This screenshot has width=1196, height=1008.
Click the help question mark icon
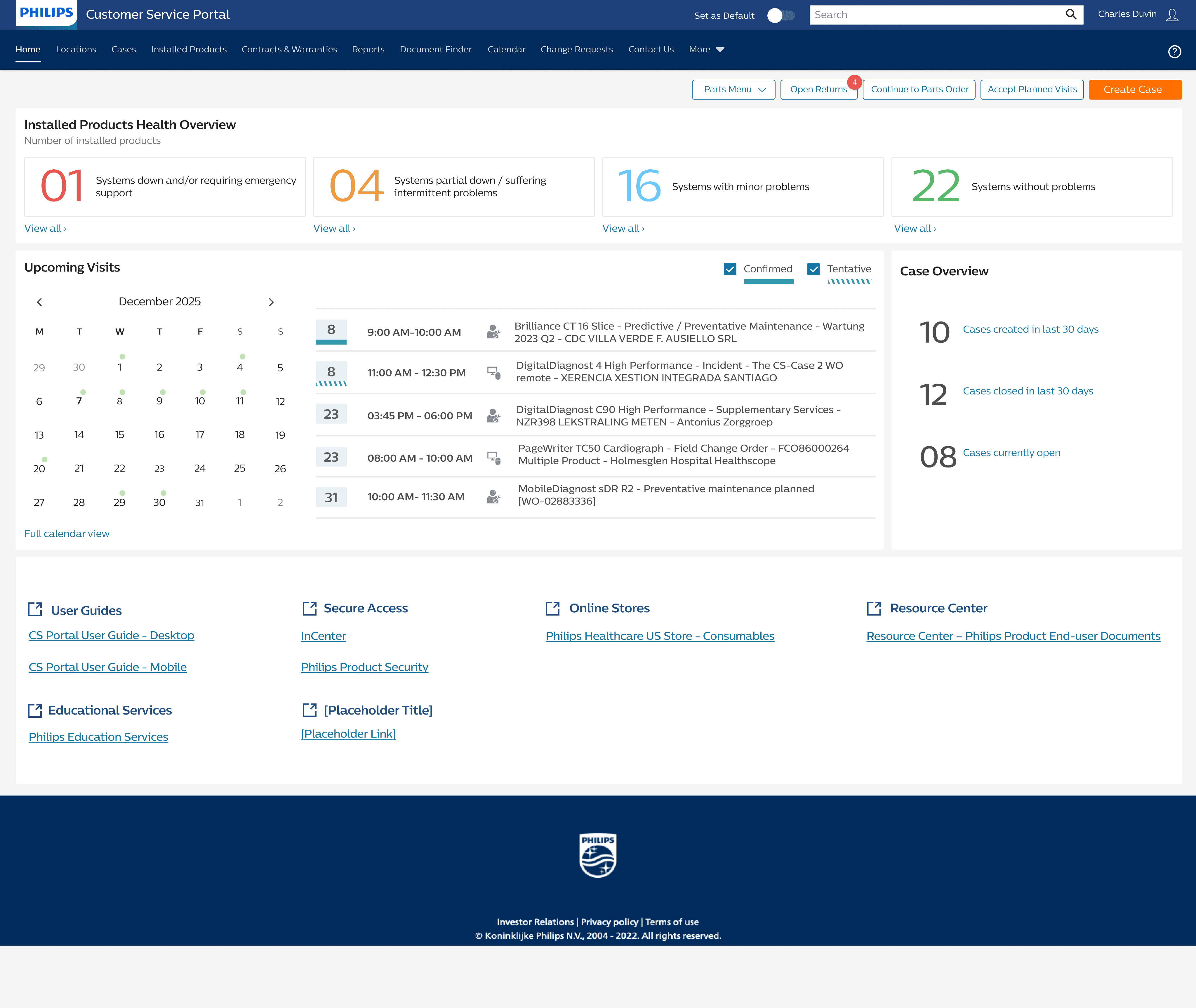1174,51
